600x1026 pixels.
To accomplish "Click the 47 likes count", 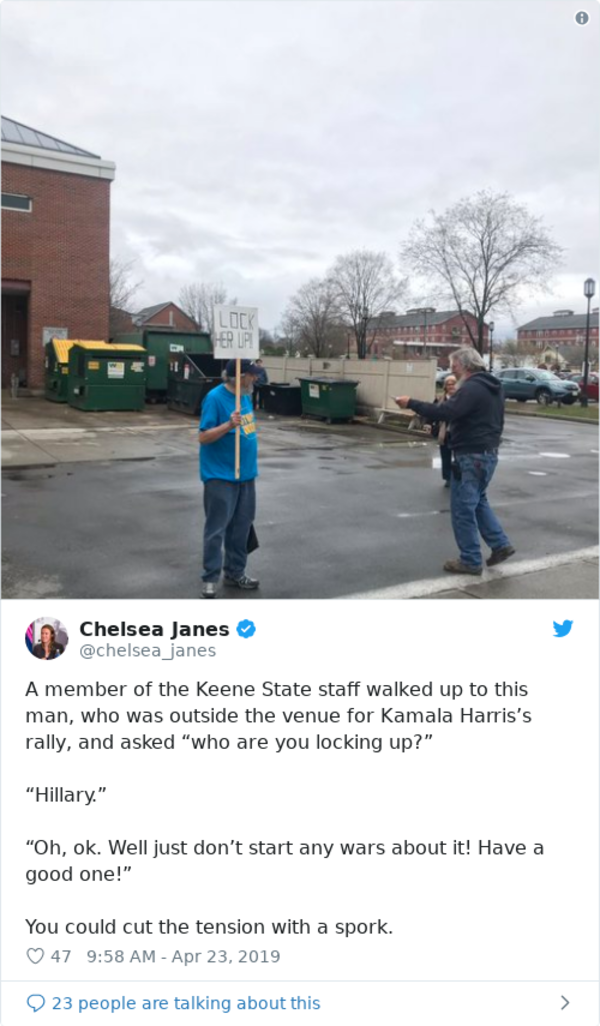I will pos(61,956).
